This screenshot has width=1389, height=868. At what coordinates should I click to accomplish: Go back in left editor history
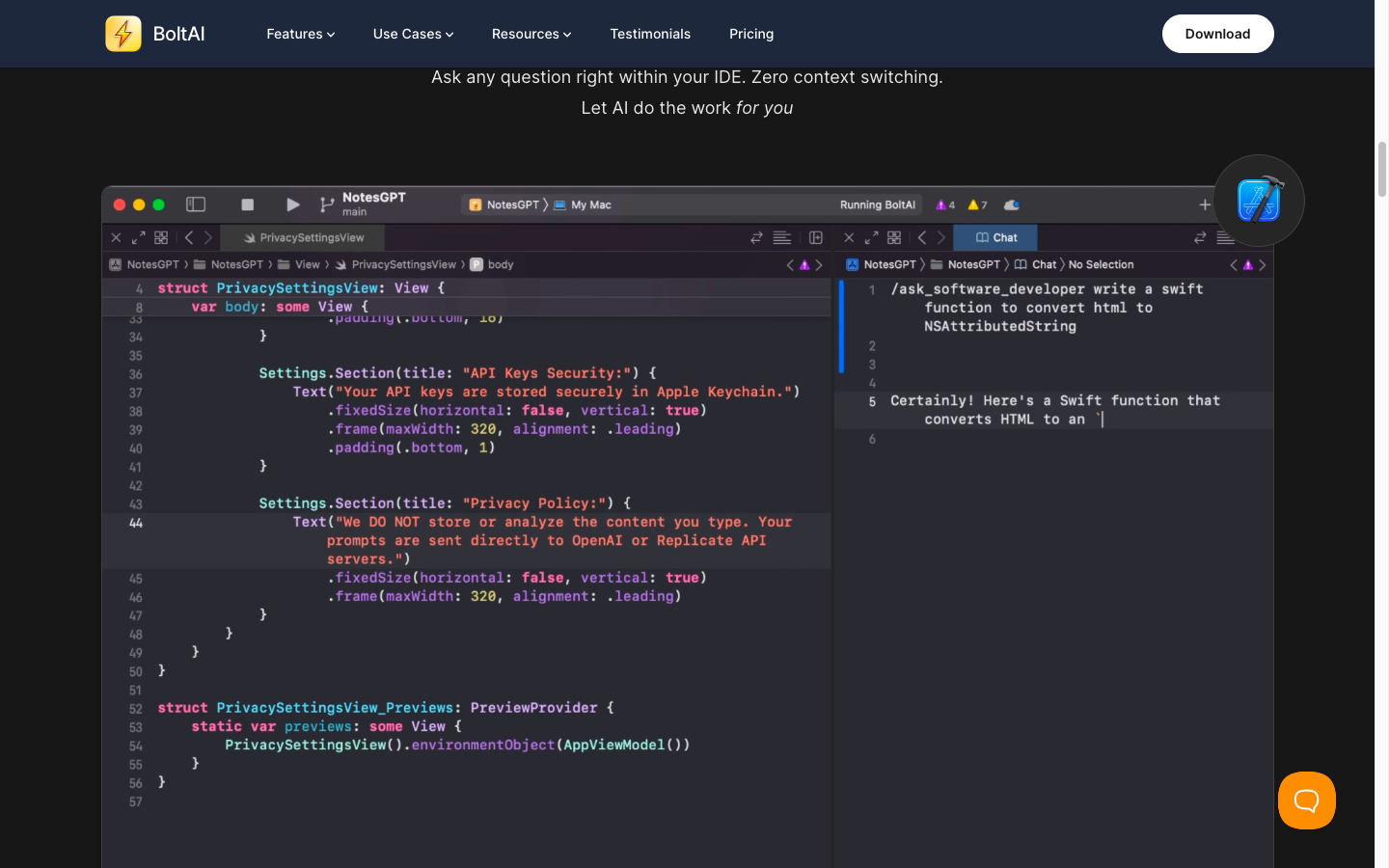pyautogui.click(x=189, y=237)
